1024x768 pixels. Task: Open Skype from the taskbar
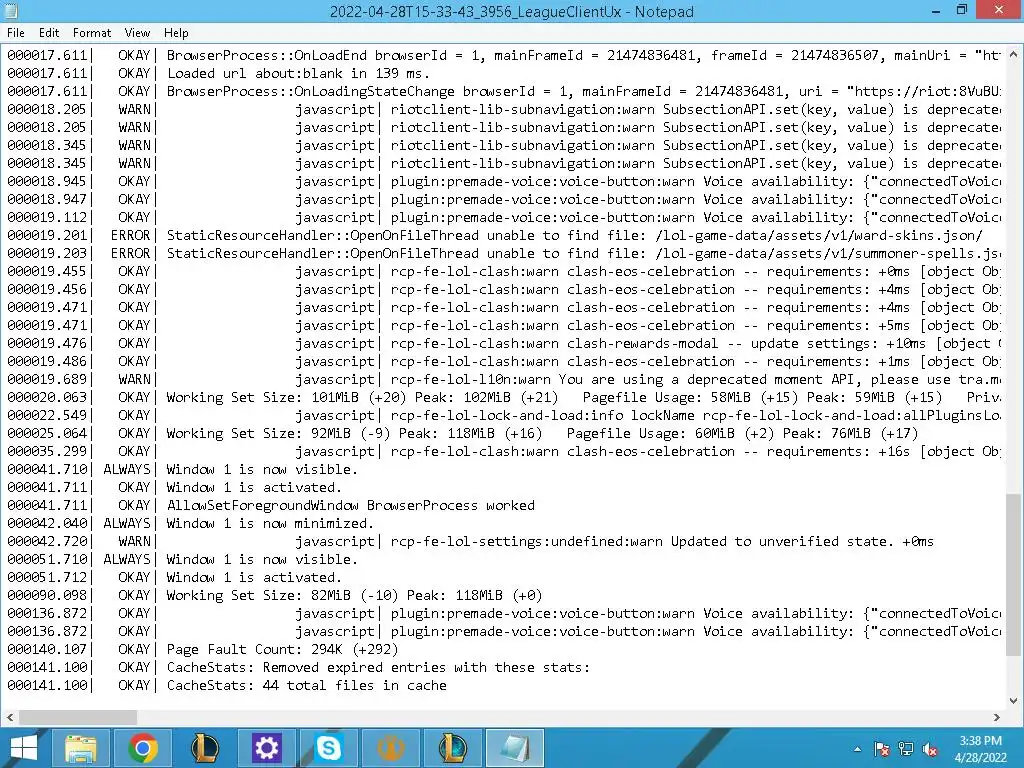tap(328, 748)
